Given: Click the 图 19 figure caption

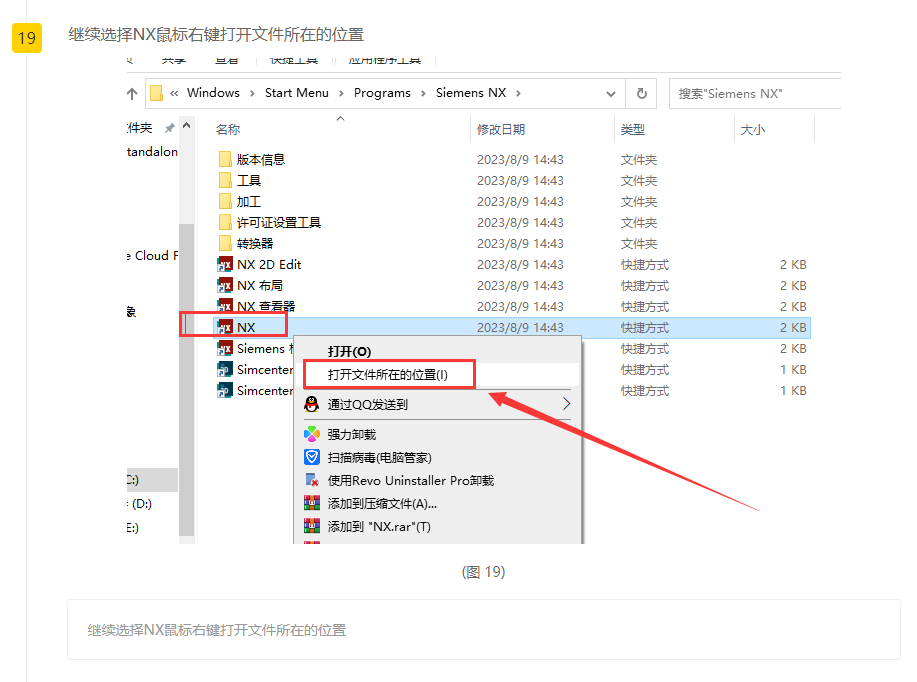Looking at the screenshot, I should (x=484, y=571).
